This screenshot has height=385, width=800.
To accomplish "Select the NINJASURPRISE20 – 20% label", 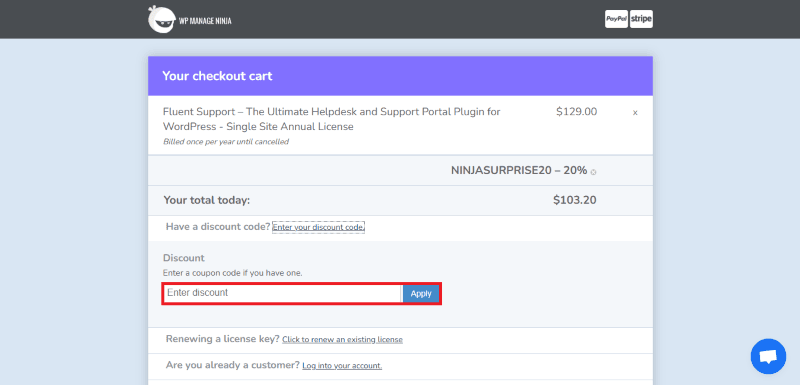I will 519,170.
